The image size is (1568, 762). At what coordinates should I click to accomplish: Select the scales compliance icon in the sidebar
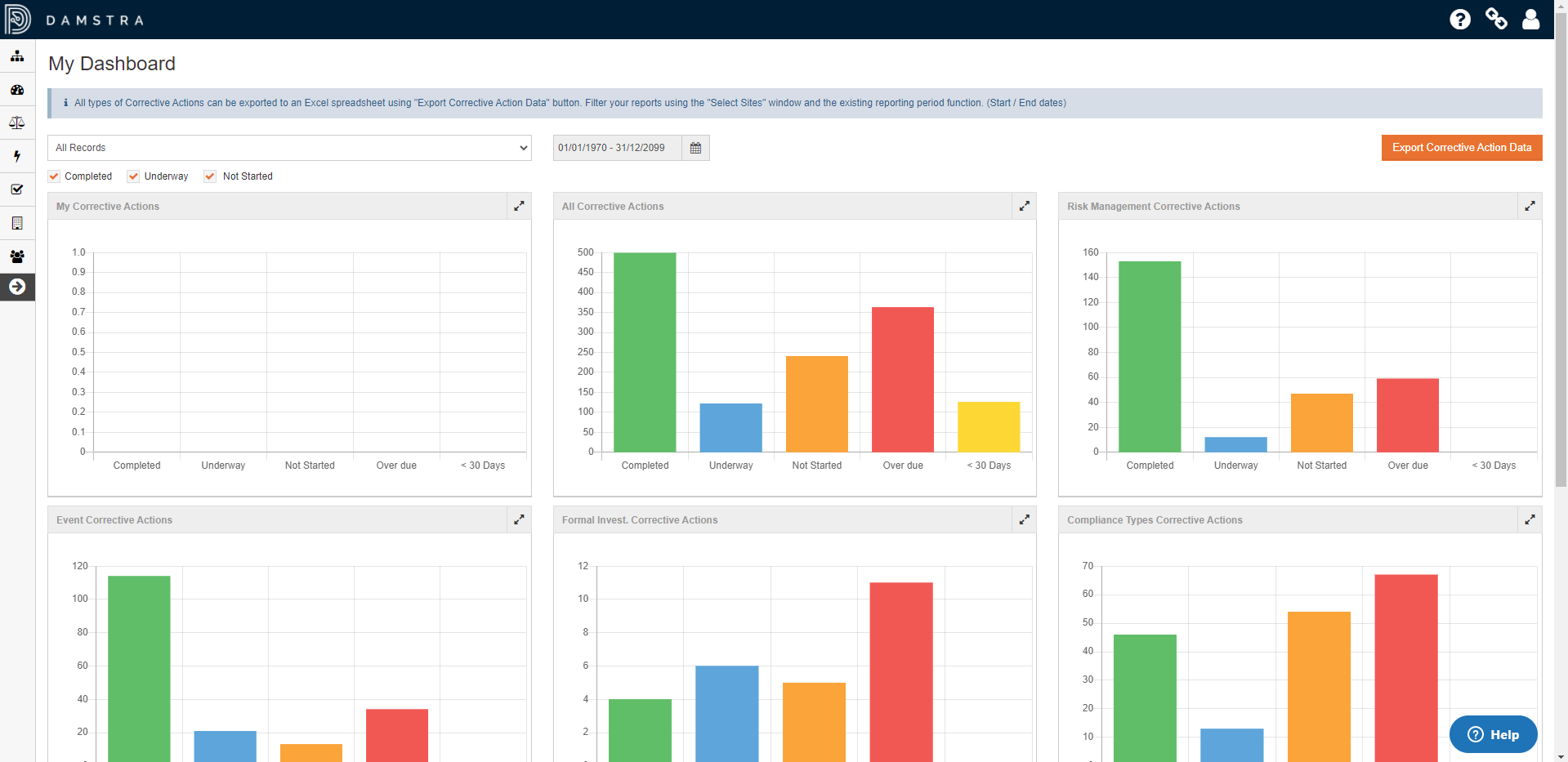(x=17, y=123)
